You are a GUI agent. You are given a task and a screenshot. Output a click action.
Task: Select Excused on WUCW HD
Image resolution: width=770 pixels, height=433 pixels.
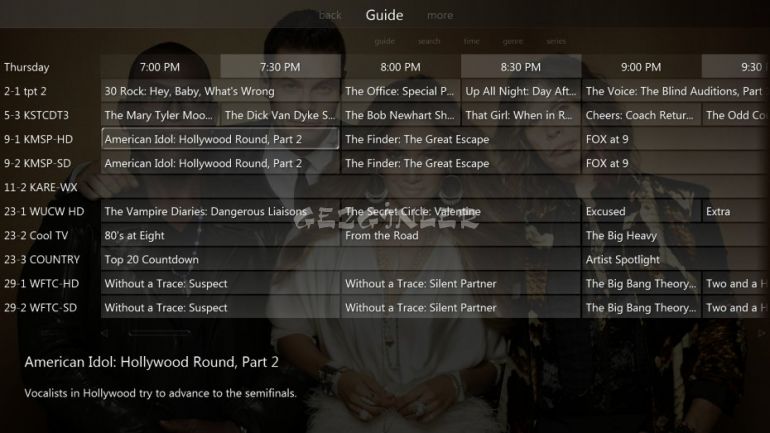(641, 212)
